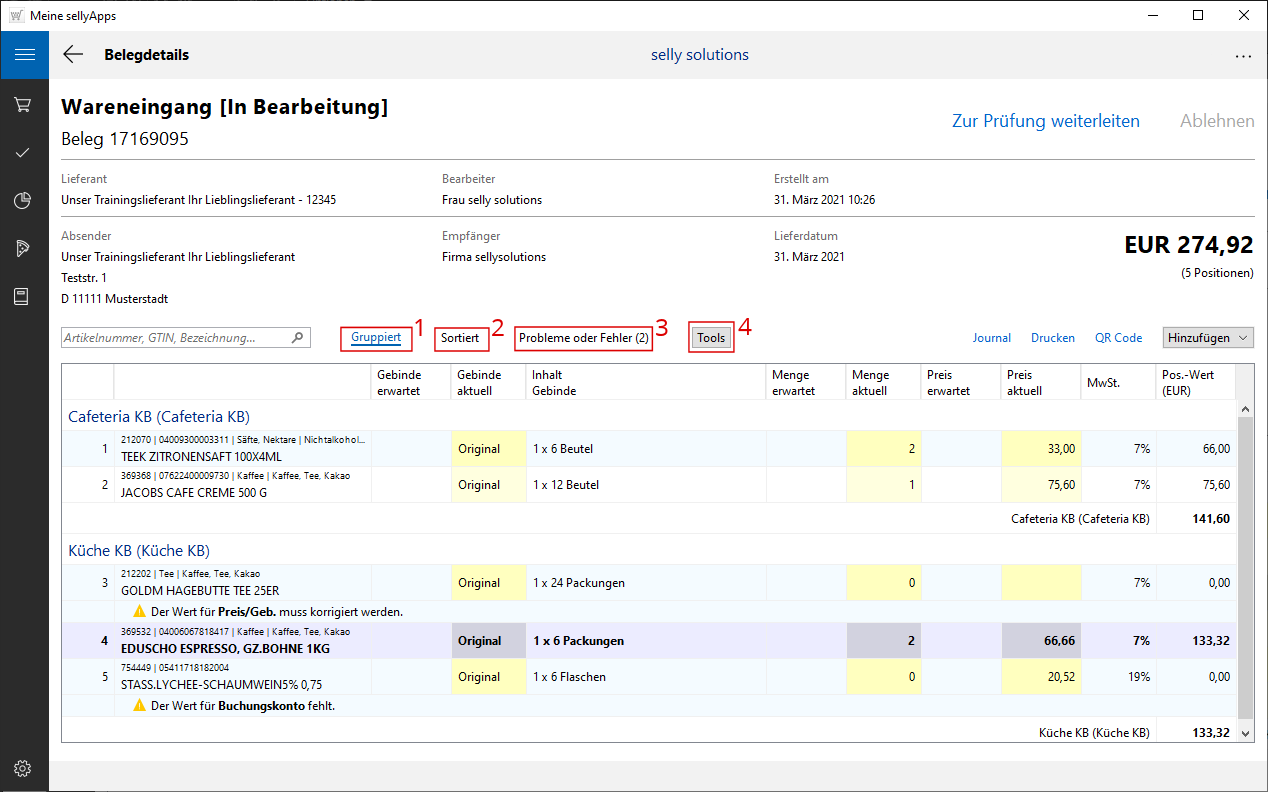The height and width of the screenshot is (792, 1268).
Task: Select Original Gebinde for TEEK ZITRONENSAFT
Action: coord(479,449)
